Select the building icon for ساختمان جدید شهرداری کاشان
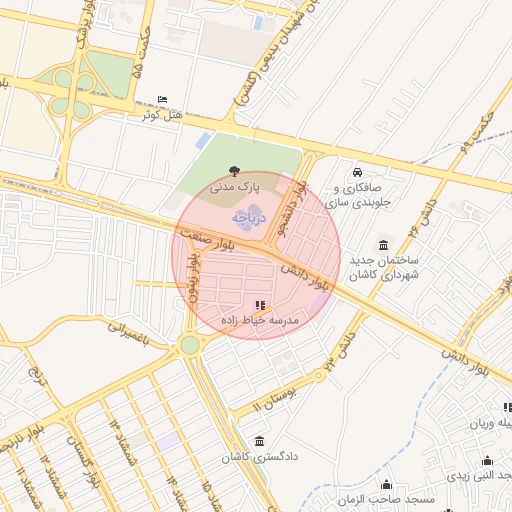 383,246
